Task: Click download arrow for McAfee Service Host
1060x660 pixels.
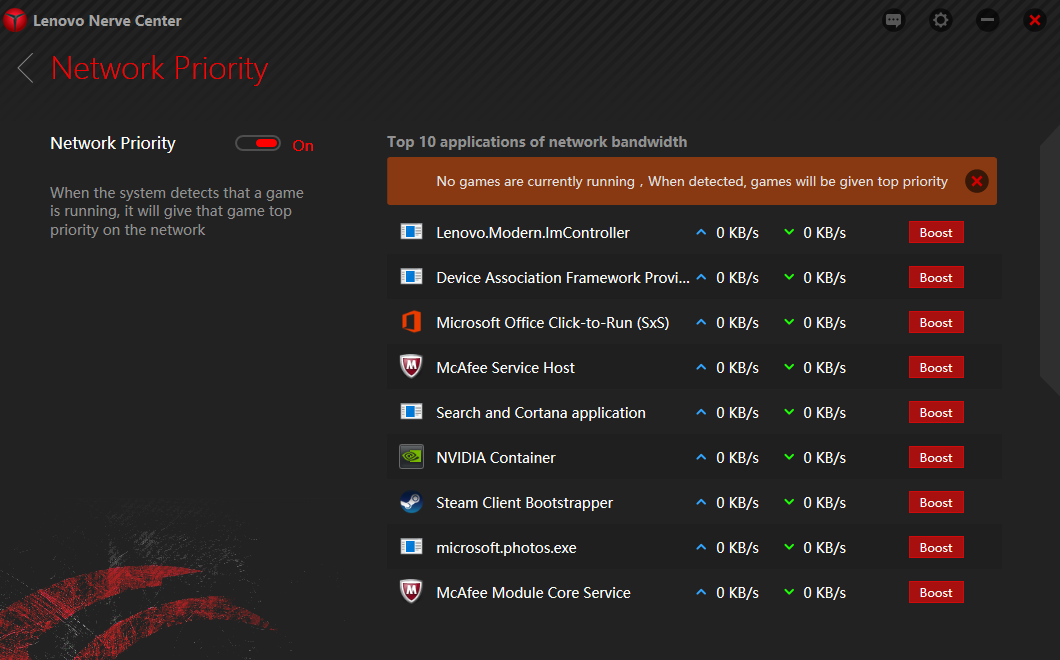Action: point(789,367)
